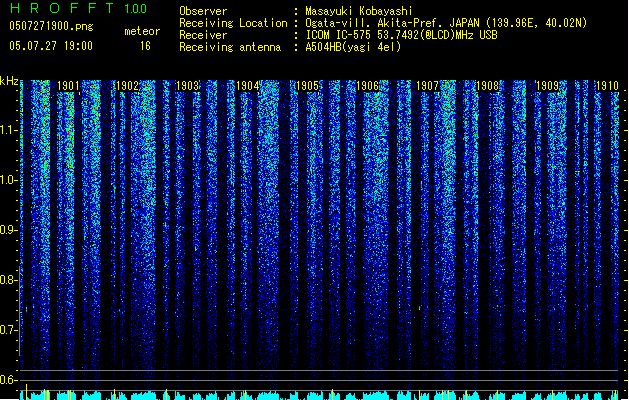Click the Ogata-vill. Akita-Pref. JAPAN location text
629x400 pixels.
446,23
